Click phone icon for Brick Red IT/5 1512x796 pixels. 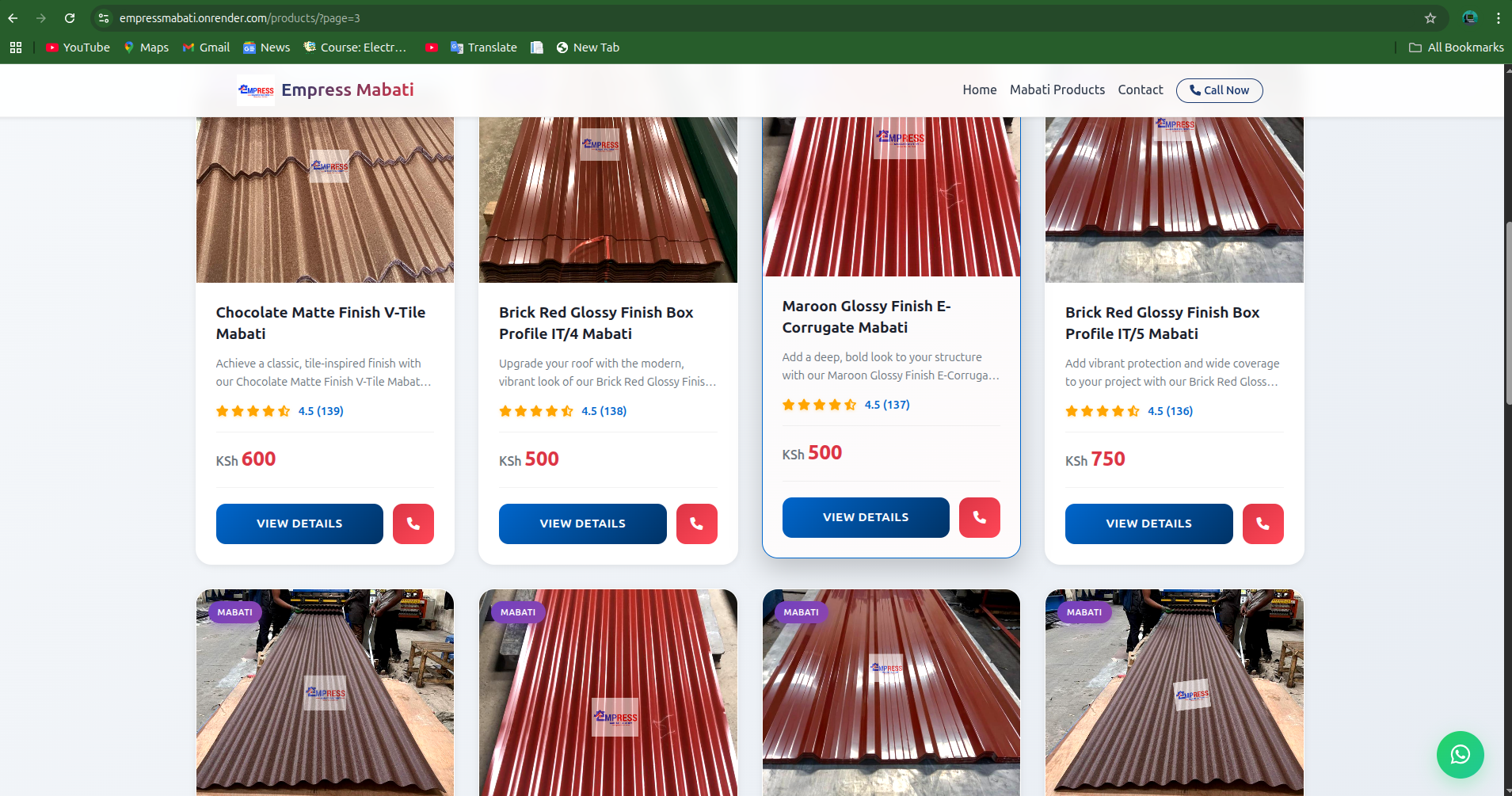(1263, 524)
